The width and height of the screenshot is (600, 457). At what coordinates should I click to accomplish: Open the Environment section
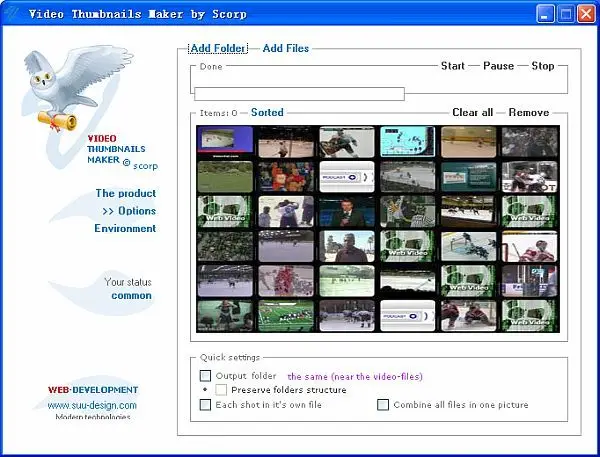point(125,228)
